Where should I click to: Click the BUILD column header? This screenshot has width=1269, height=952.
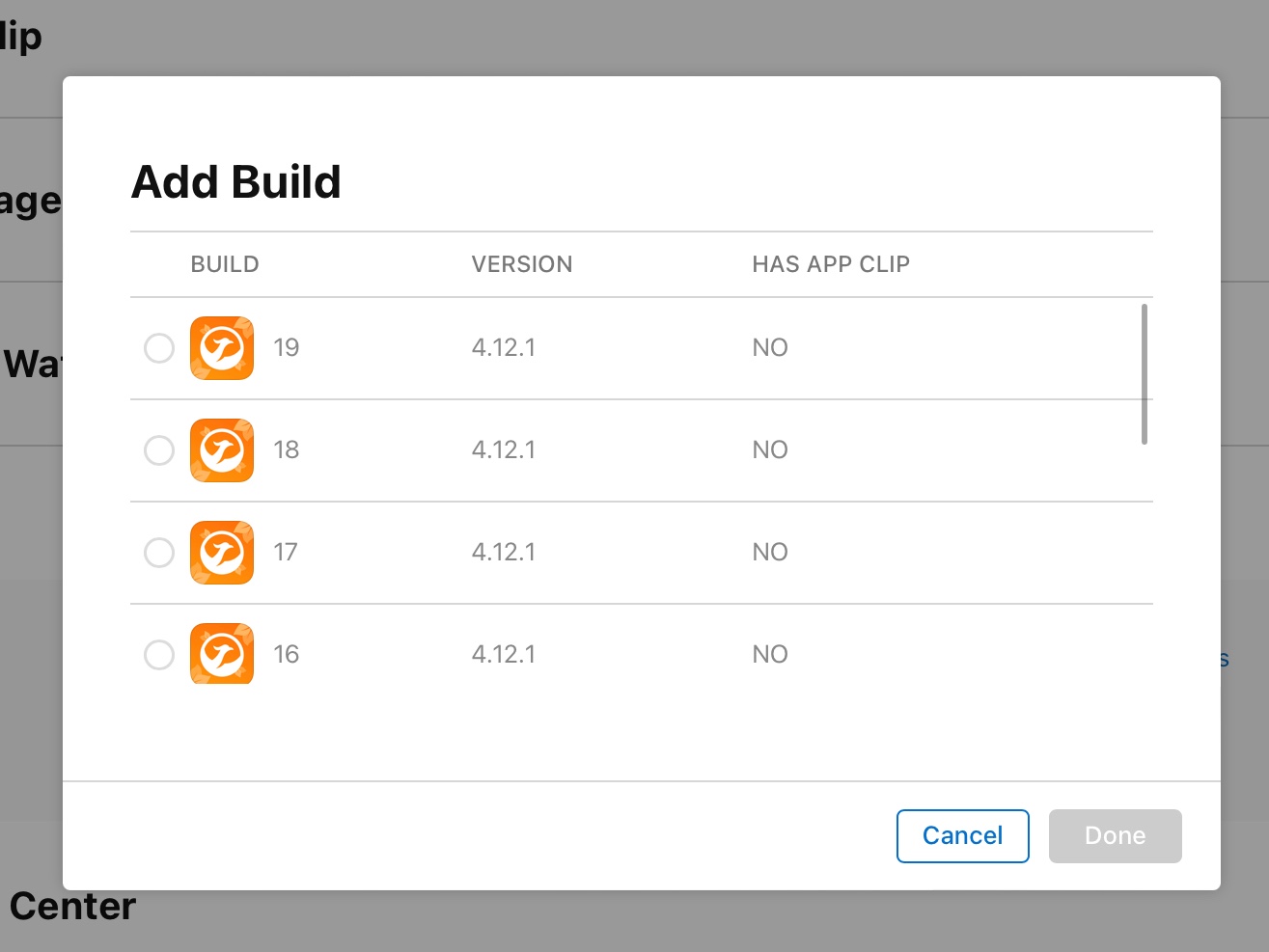pyautogui.click(x=225, y=264)
